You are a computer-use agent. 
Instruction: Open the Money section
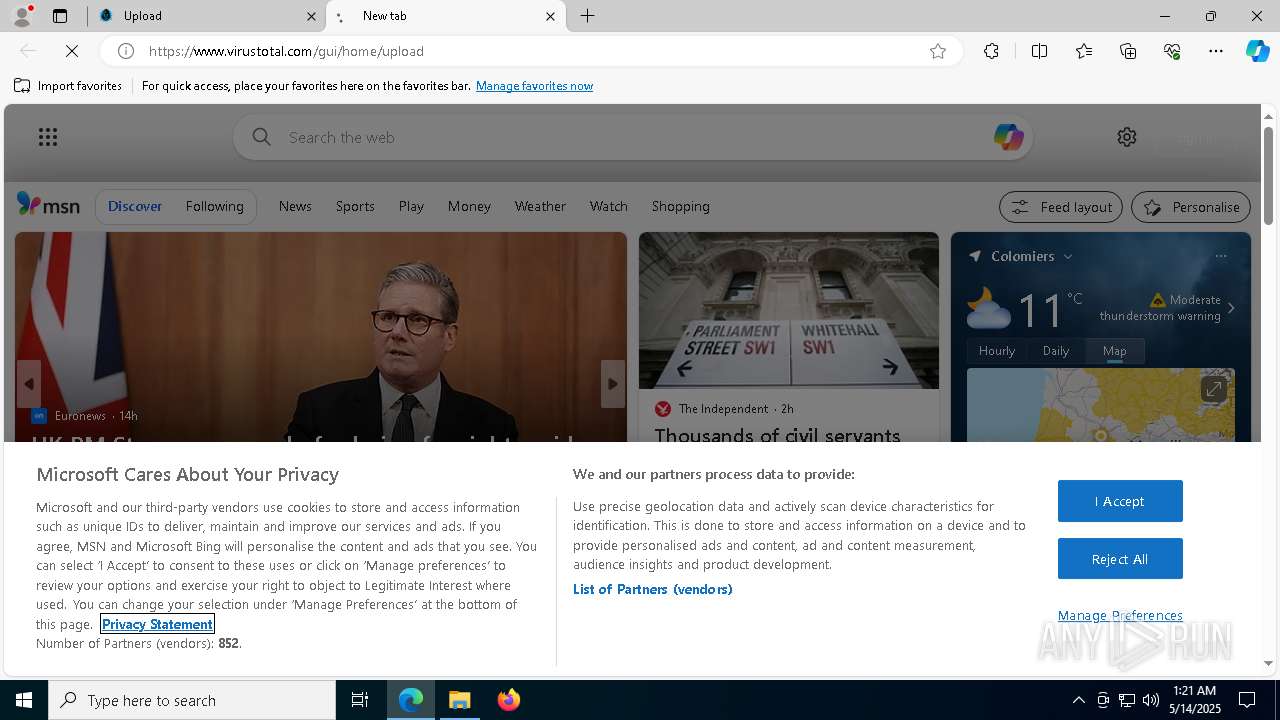469,206
